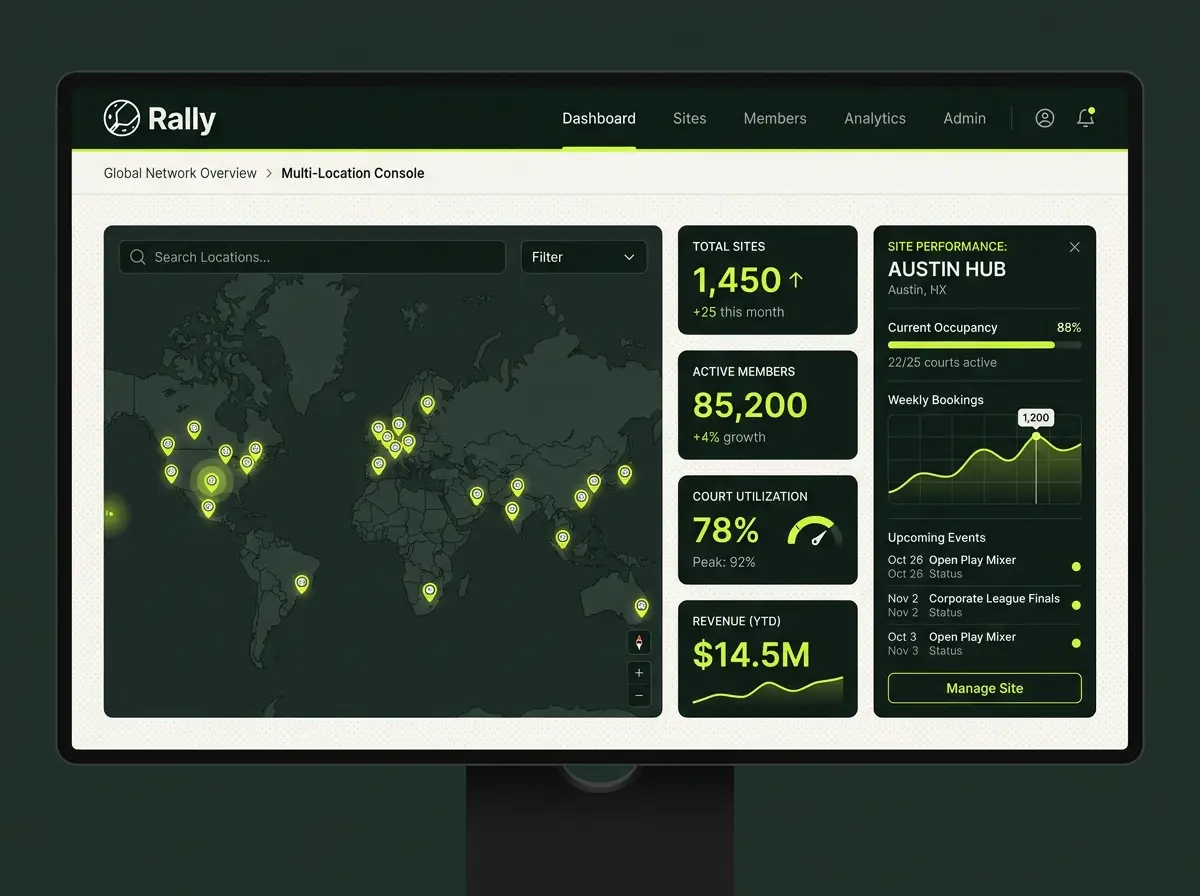
Task: Select the map pin over Indonesia
Action: coord(563,539)
